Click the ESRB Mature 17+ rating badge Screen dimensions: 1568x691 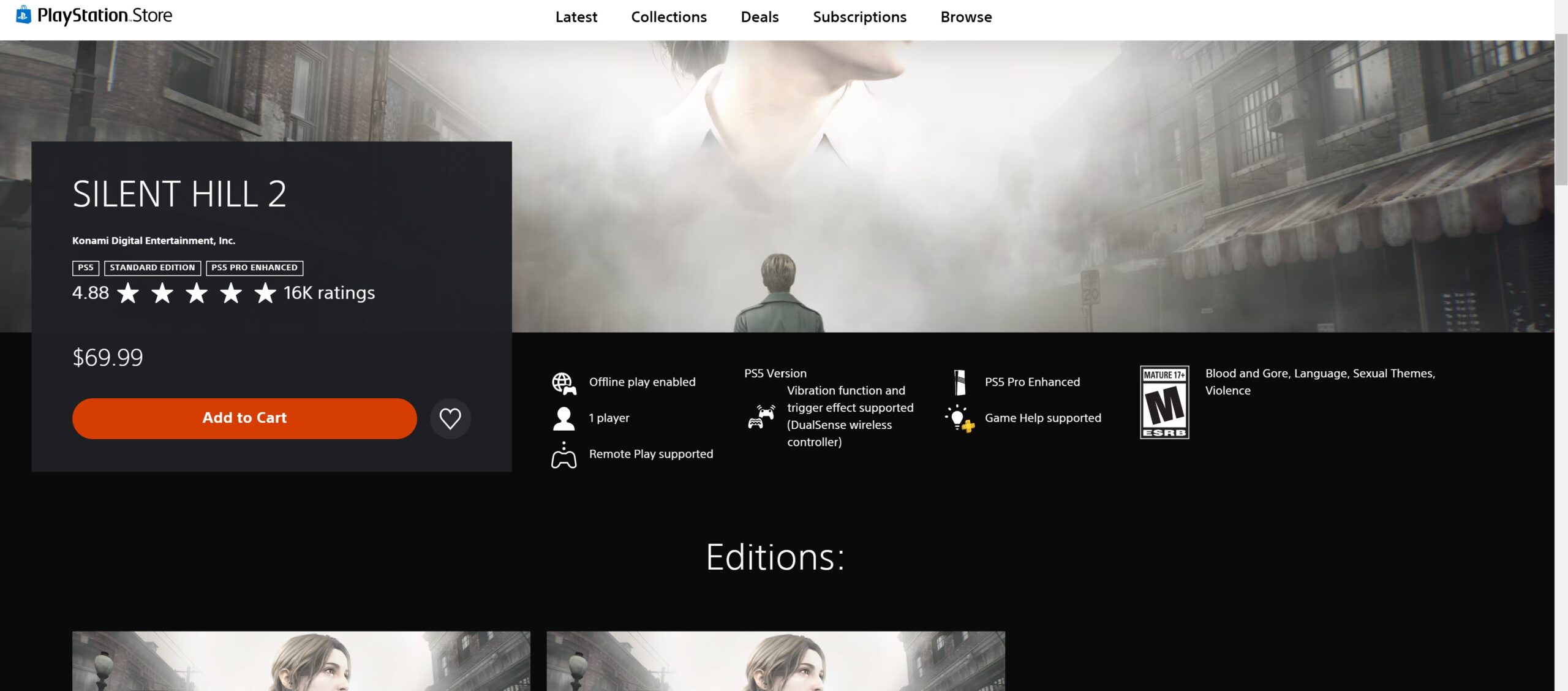point(1164,402)
